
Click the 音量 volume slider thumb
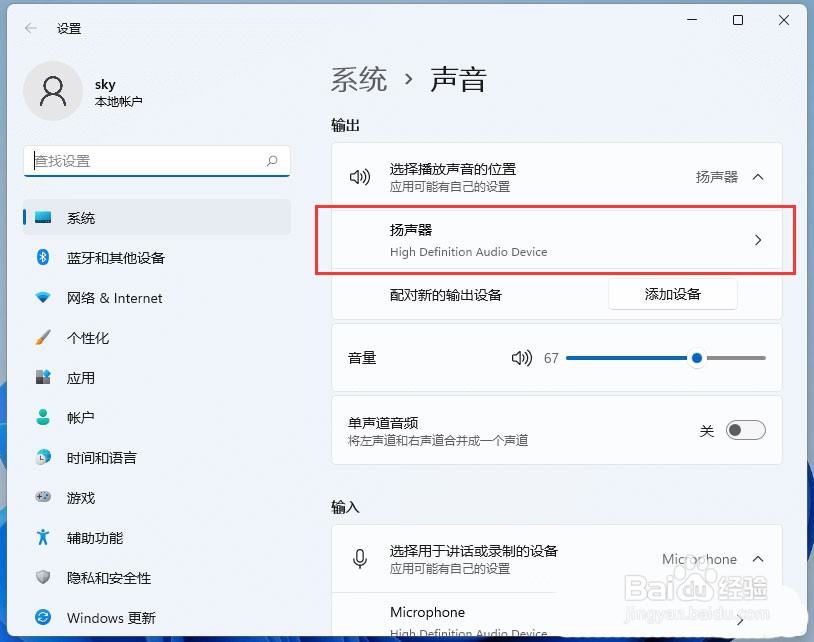click(x=697, y=358)
